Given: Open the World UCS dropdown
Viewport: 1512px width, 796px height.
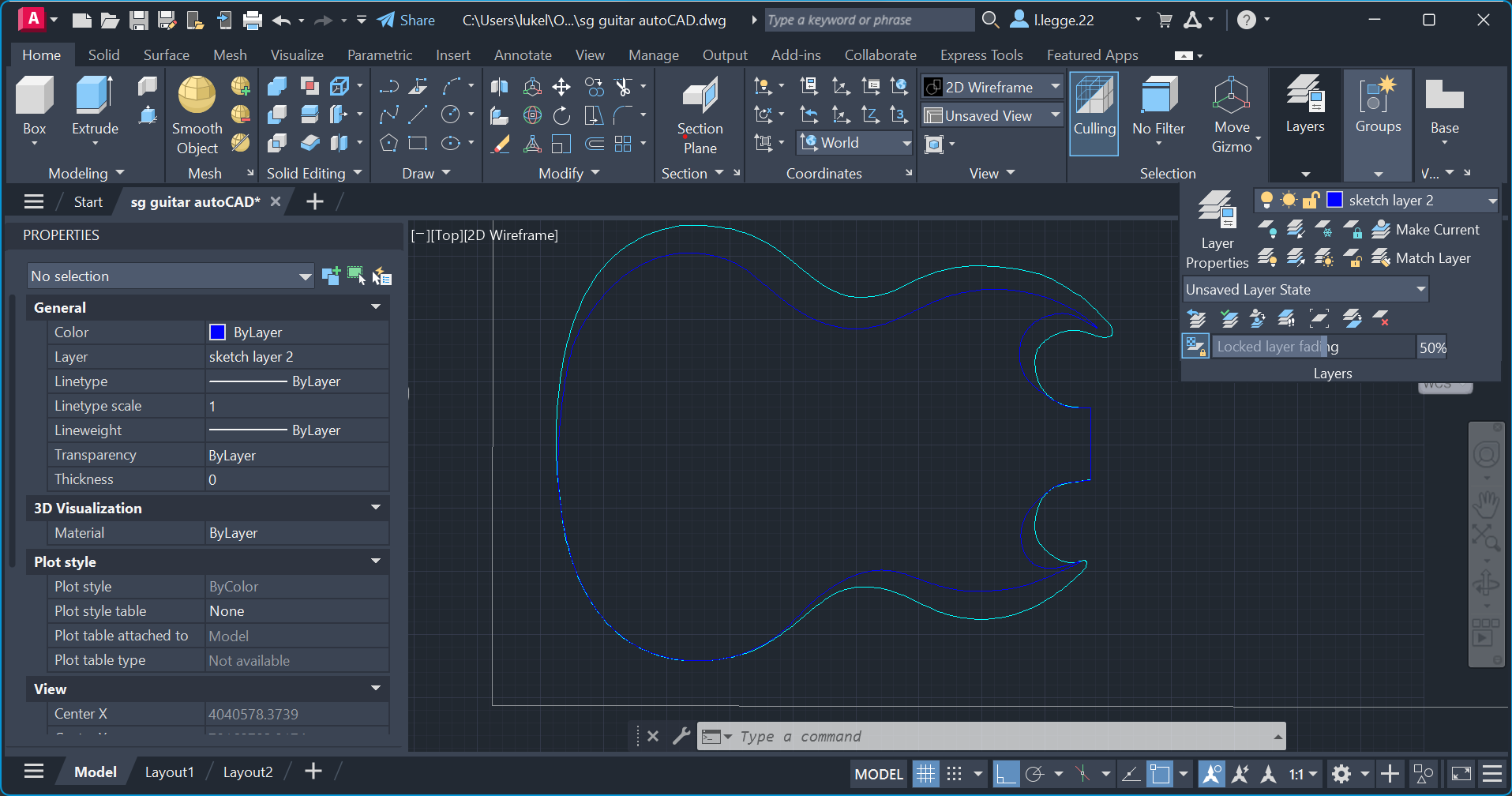Looking at the screenshot, I should coord(855,143).
